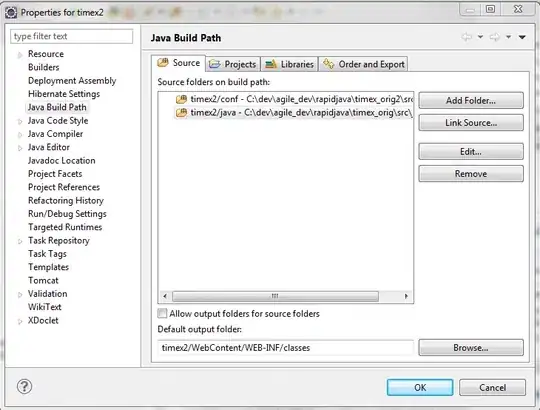This screenshot has height=410, width=540.
Task: Click the Add Folder... button
Action: (x=471, y=101)
